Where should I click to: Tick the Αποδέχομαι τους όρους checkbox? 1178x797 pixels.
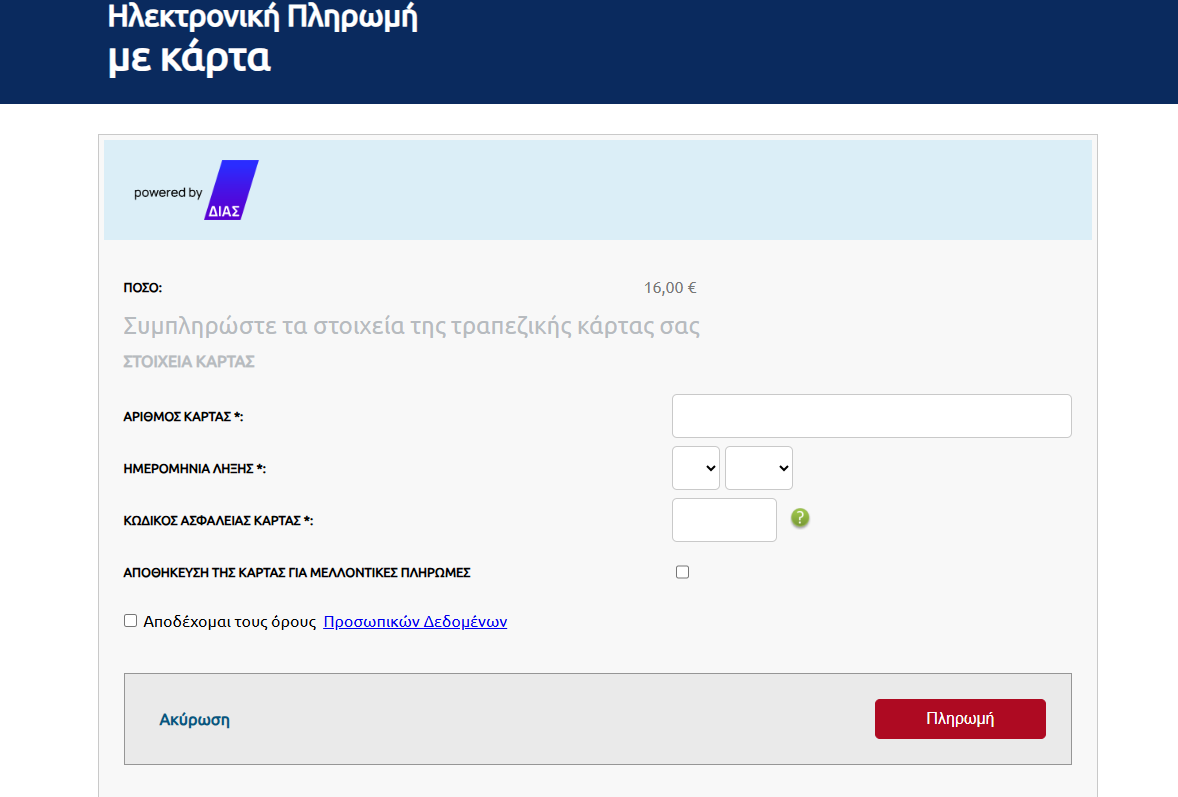(130, 620)
